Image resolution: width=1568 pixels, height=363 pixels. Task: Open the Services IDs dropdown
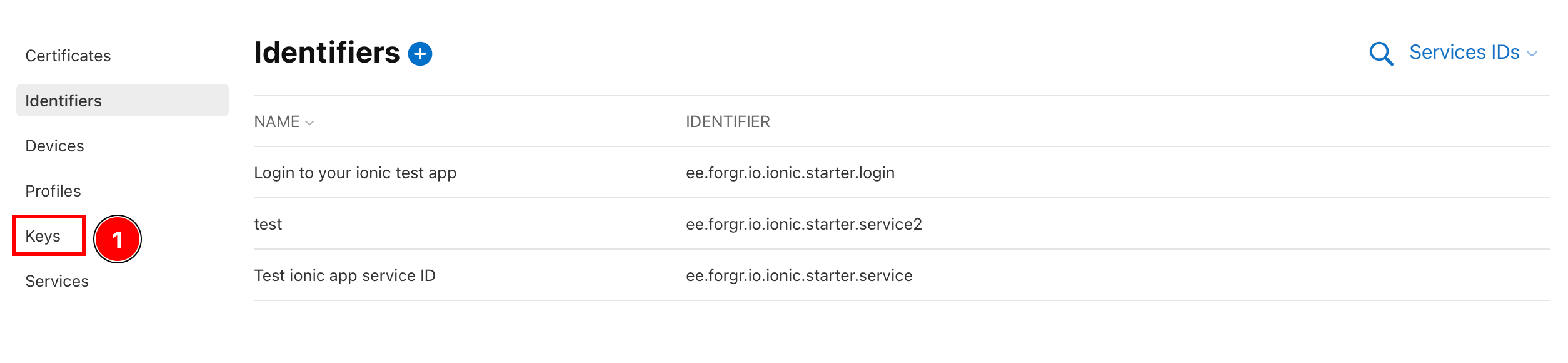click(x=1464, y=53)
